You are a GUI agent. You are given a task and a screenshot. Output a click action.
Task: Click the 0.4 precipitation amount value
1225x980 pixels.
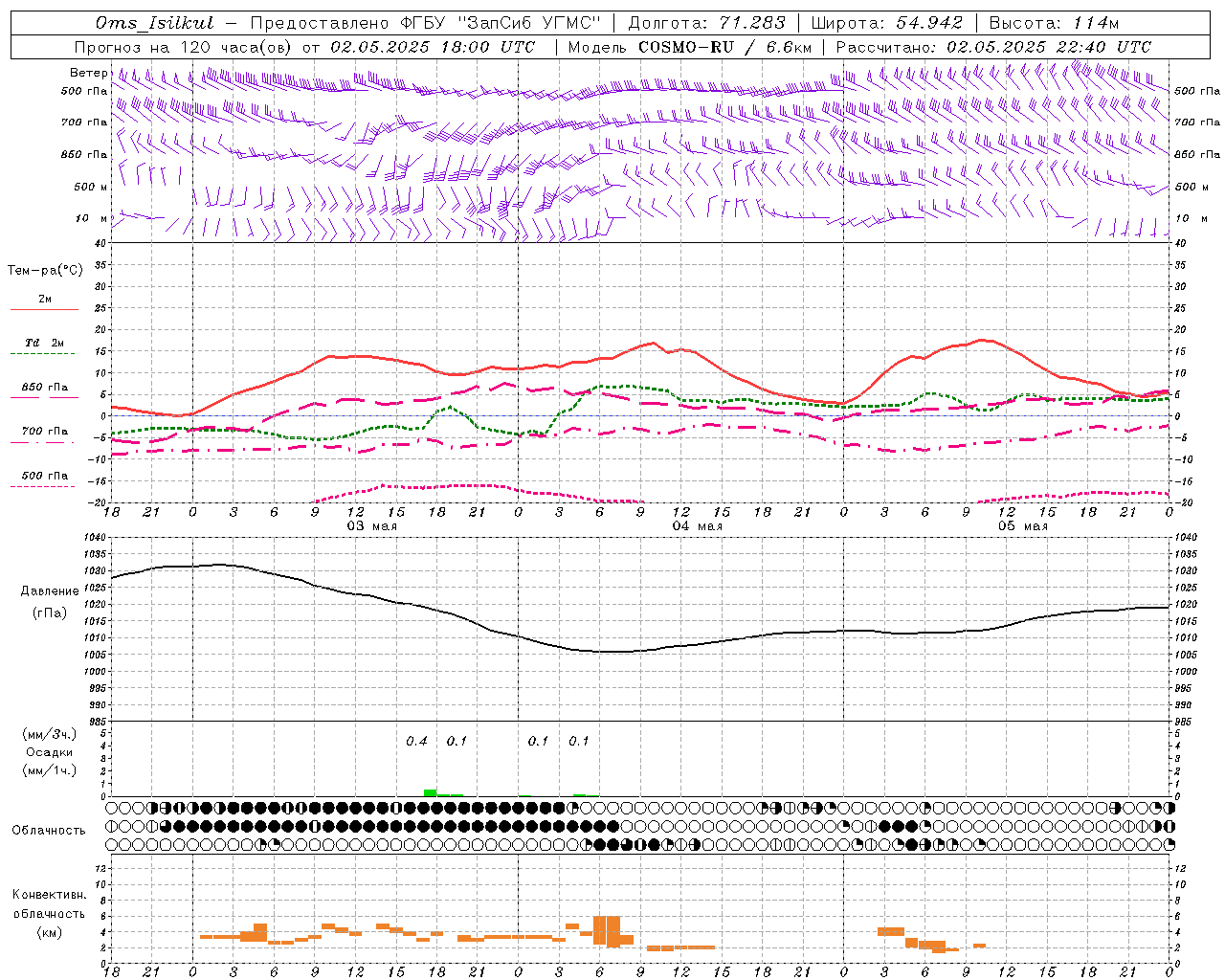pyautogui.click(x=416, y=742)
